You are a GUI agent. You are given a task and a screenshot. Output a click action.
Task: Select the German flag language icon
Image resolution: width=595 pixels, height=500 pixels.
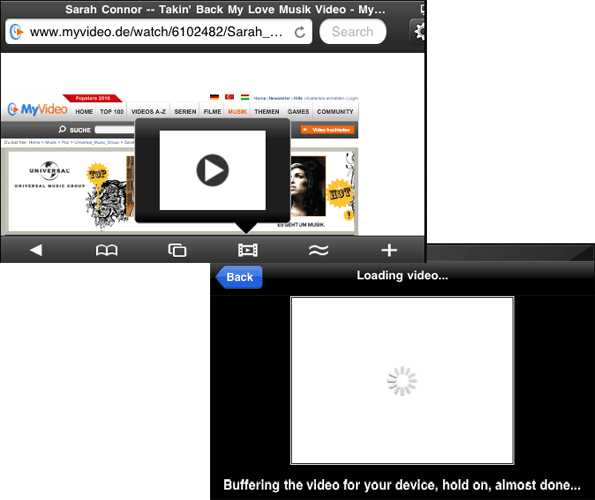pyautogui.click(x=214, y=97)
